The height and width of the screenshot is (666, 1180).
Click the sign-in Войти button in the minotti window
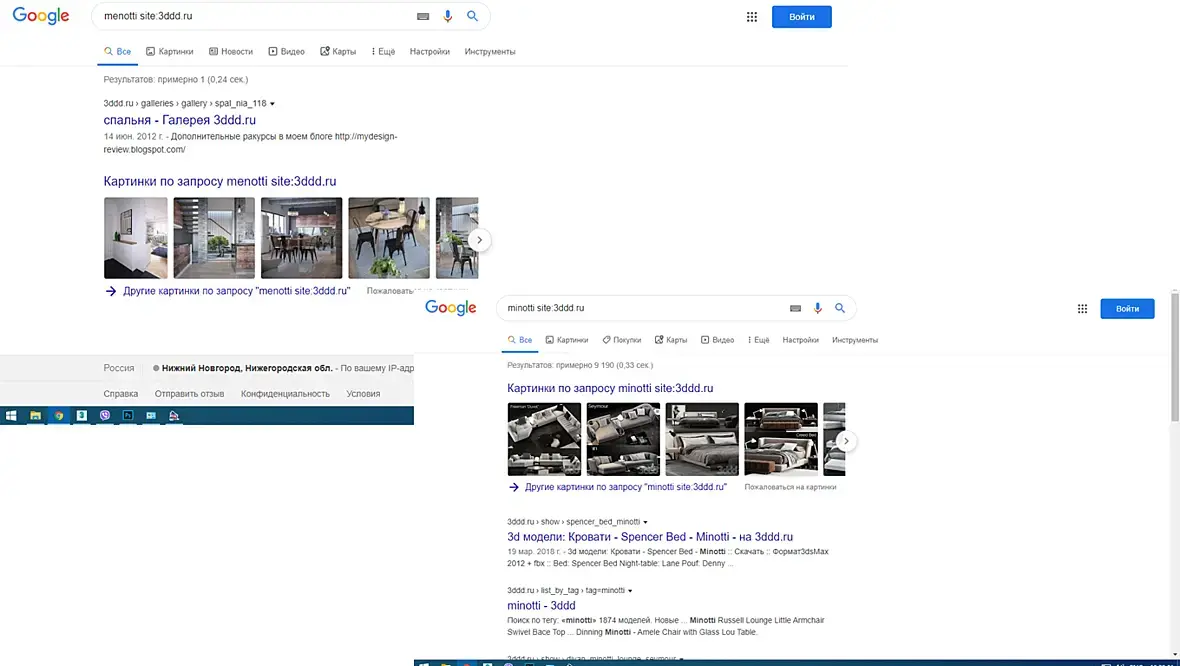click(x=1127, y=309)
